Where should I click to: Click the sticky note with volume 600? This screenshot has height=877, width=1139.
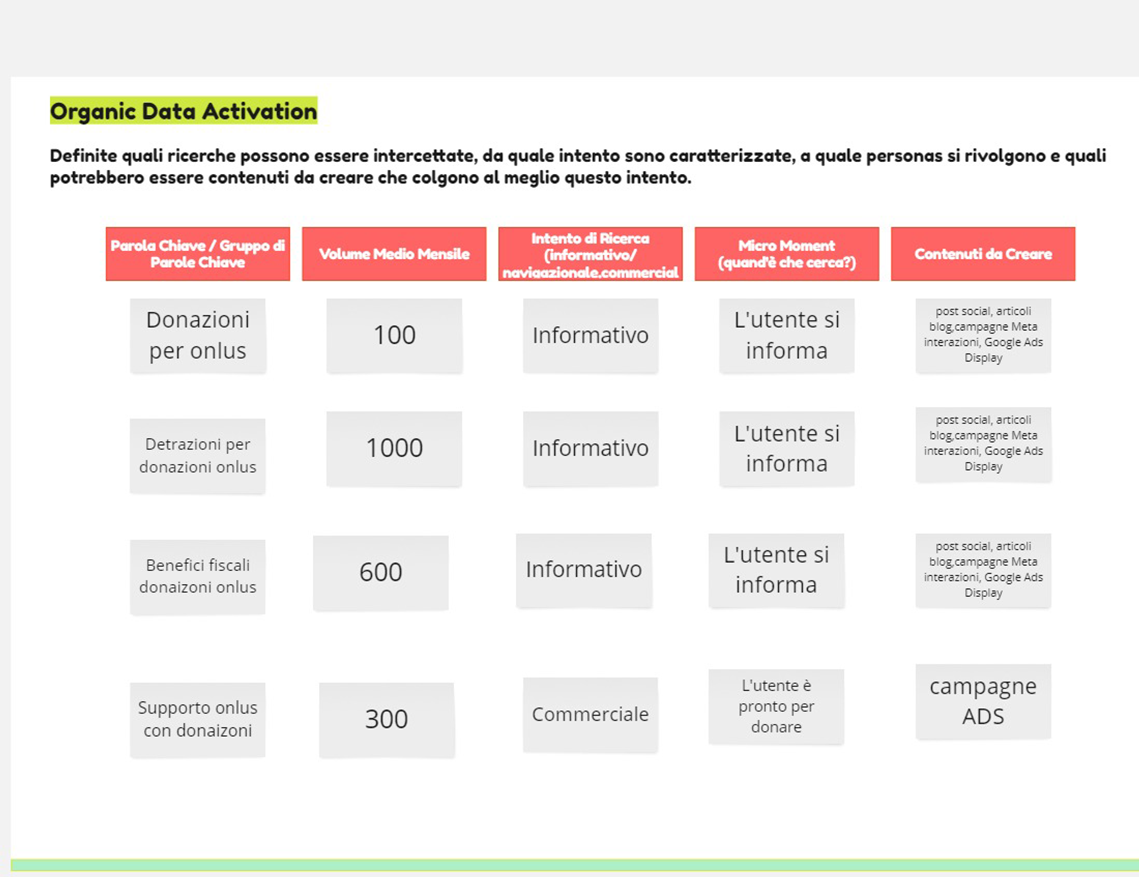coord(381,573)
